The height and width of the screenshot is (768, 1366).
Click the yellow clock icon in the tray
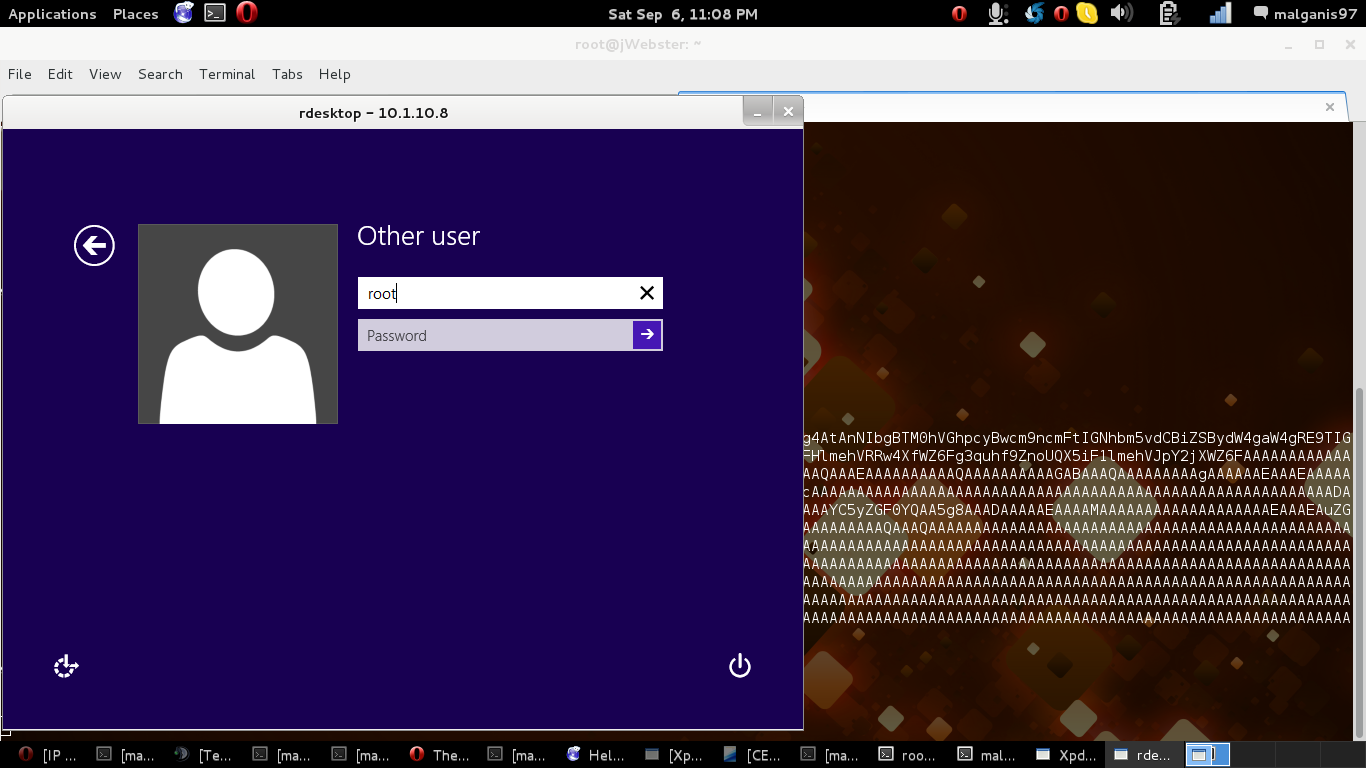pos(1087,13)
